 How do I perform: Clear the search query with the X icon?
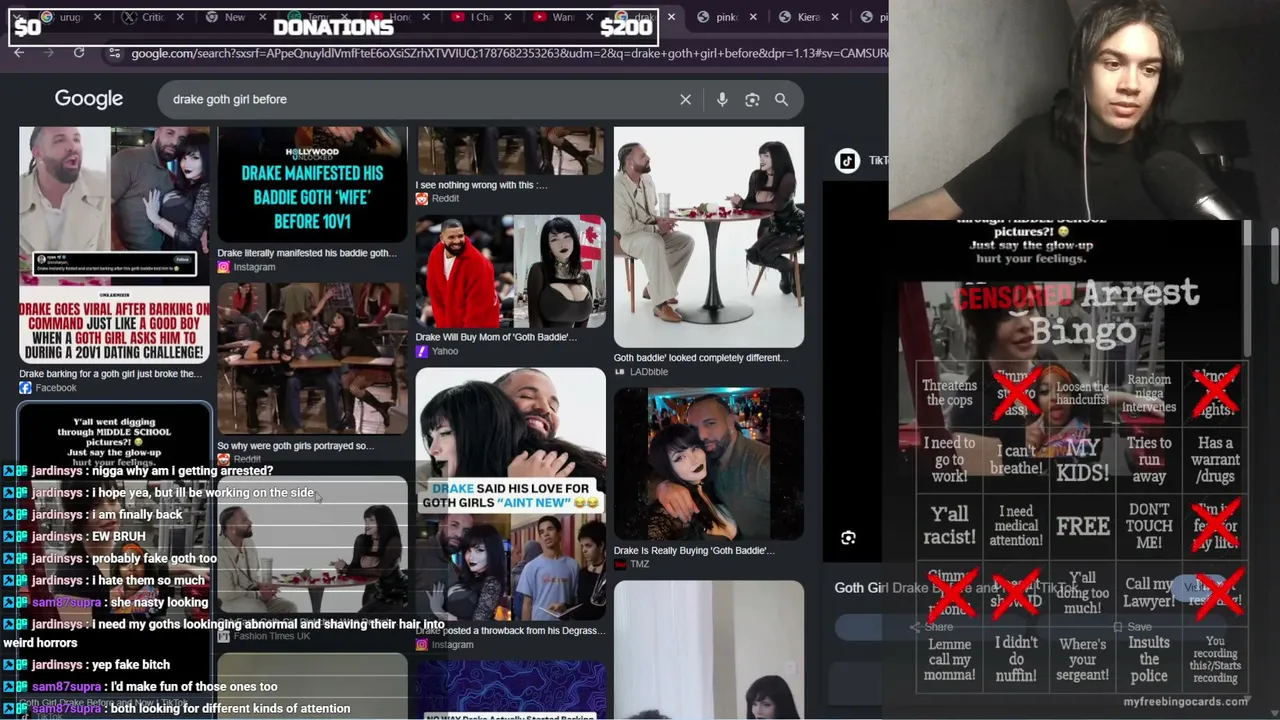(x=685, y=99)
